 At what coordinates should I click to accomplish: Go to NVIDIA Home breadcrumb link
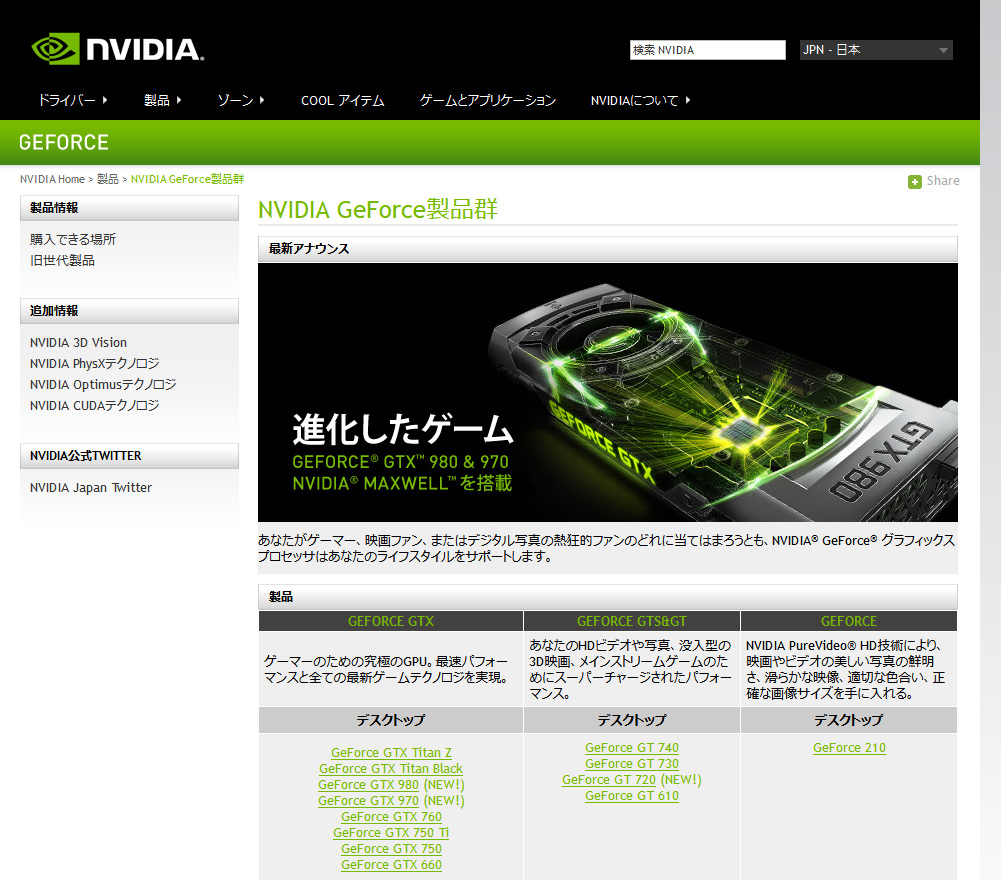click(x=52, y=179)
